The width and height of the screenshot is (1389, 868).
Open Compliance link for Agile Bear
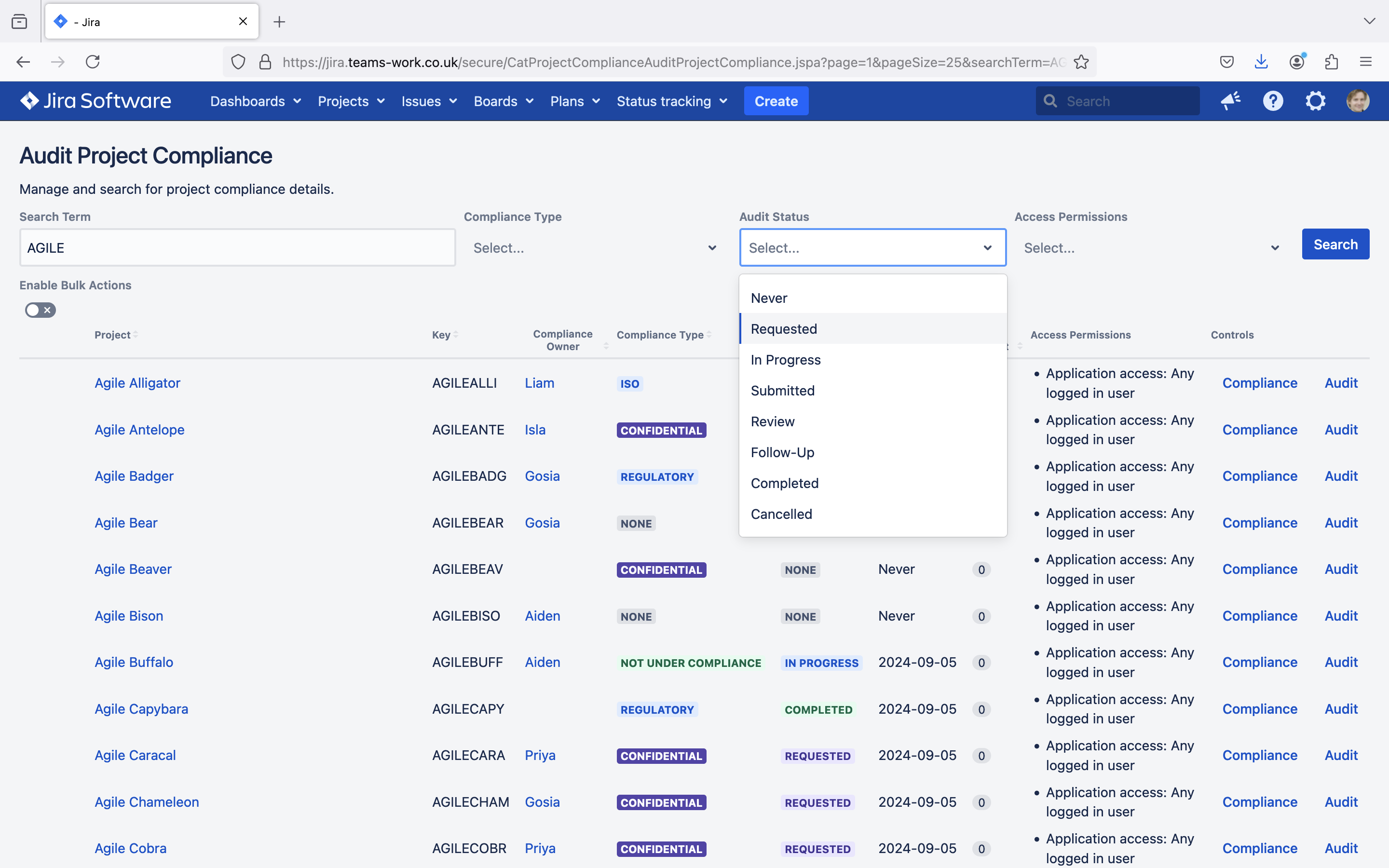1259,522
